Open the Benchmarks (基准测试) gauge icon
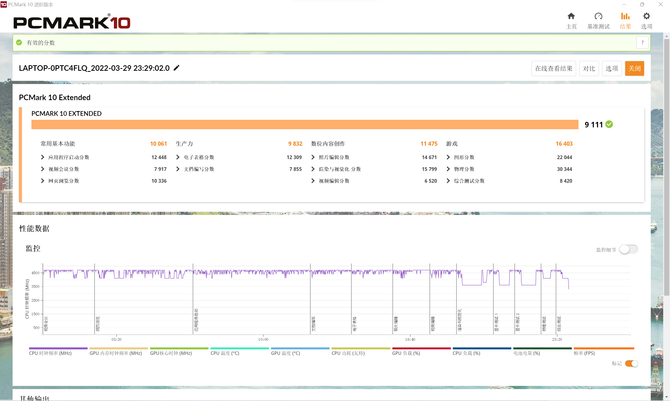This screenshot has width=670, height=401. tap(598, 18)
